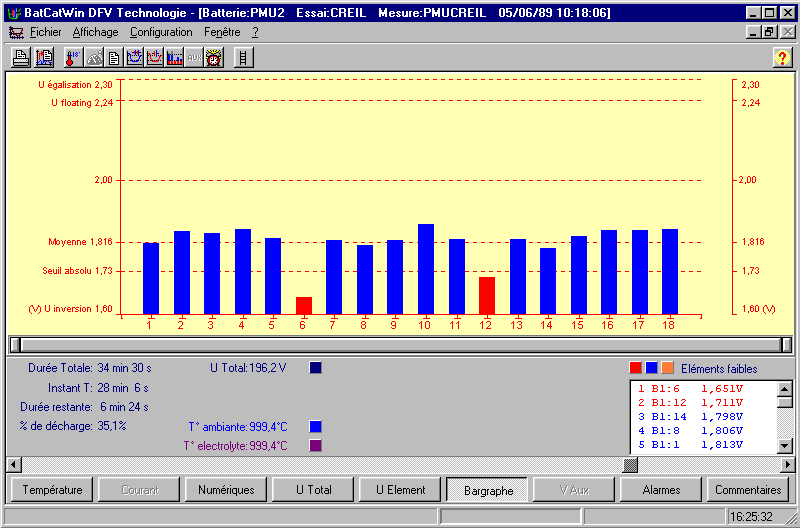This screenshot has height=528, width=800.
Task: Open the Commentaires view
Action: pyautogui.click(x=748, y=490)
